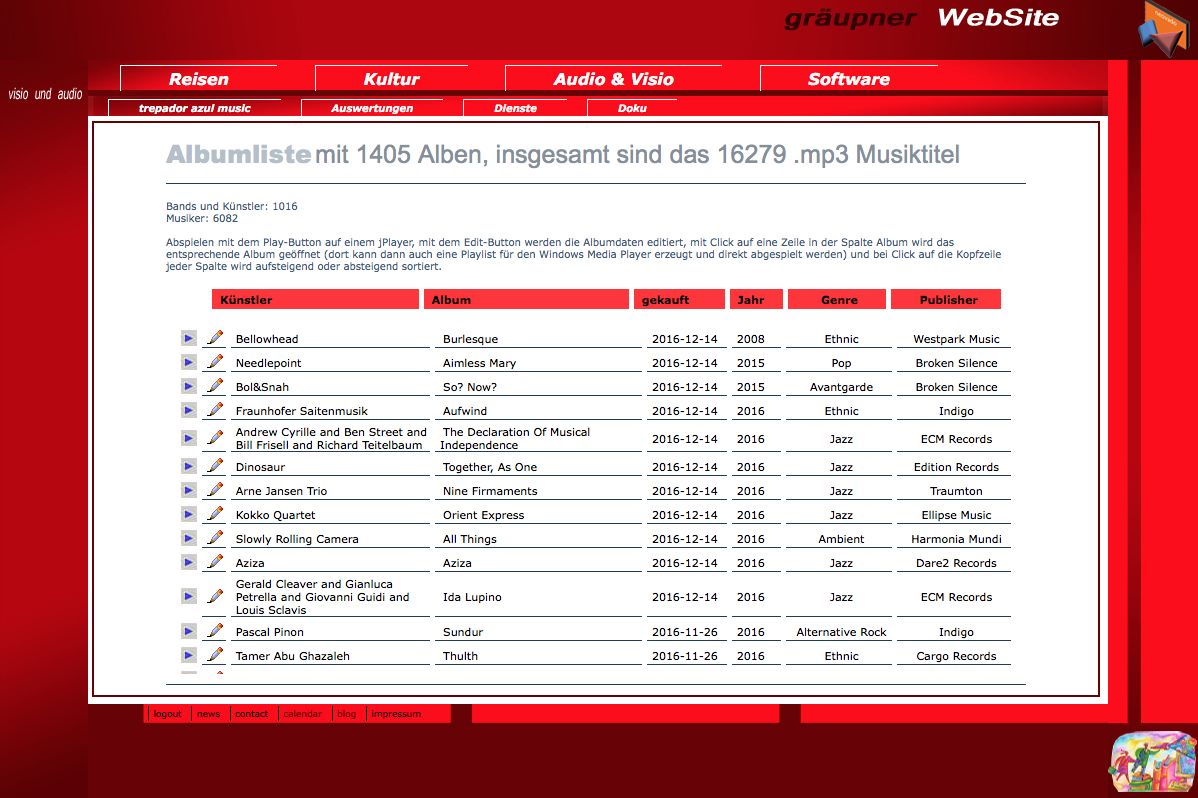Play the Bellowhead album
1198x798 pixels.
tap(189, 338)
